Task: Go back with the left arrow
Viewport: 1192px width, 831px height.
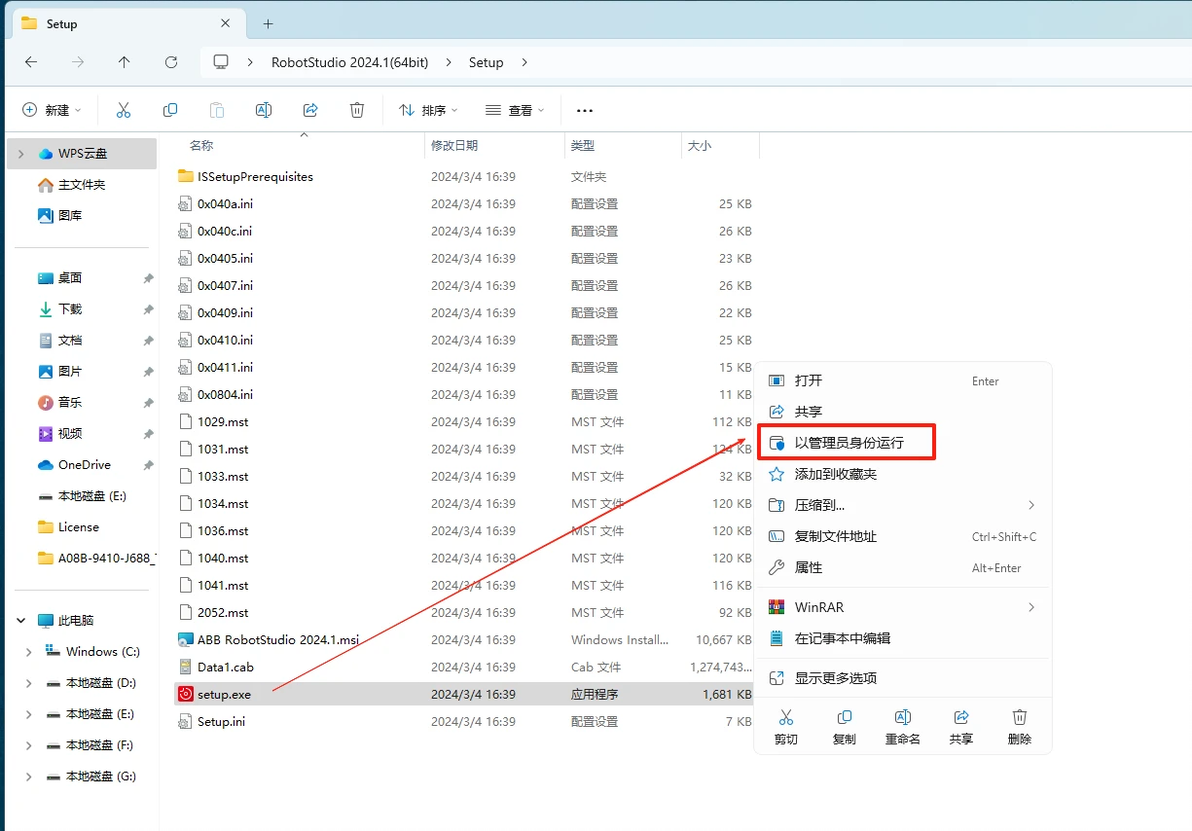Action: pyautogui.click(x=31, y=62)
